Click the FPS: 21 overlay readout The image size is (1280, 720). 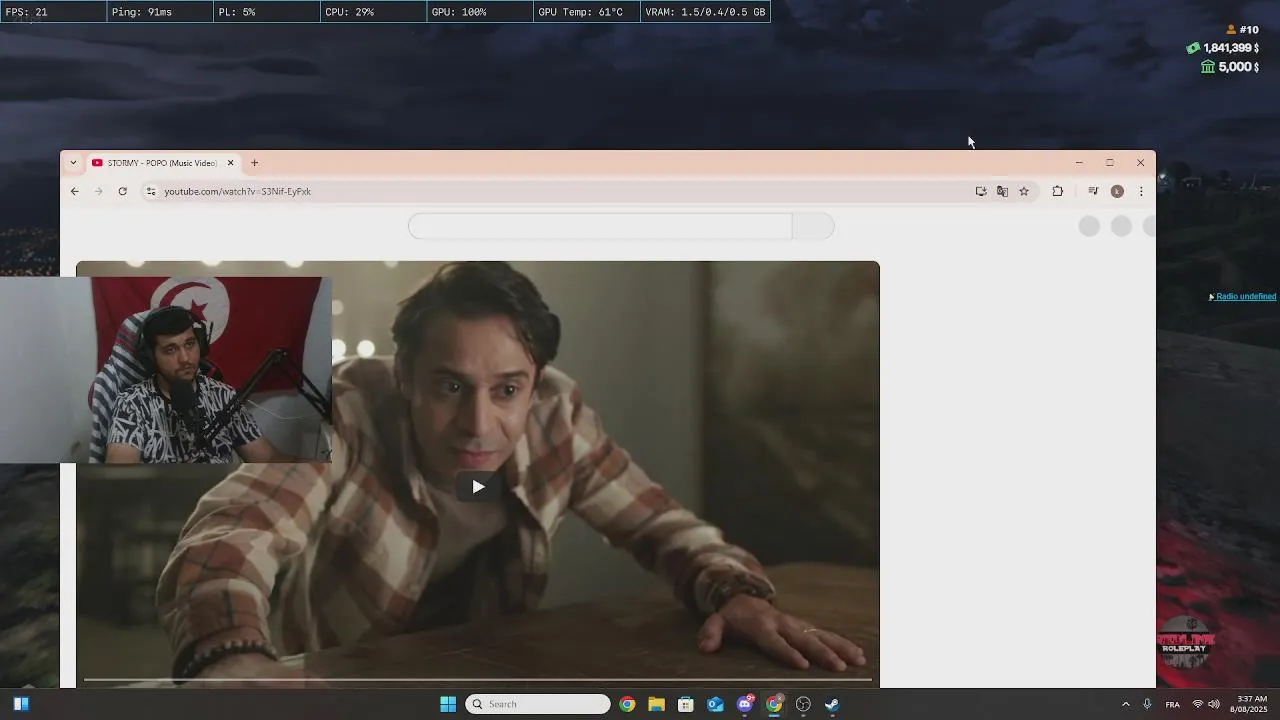coord(53,12)
